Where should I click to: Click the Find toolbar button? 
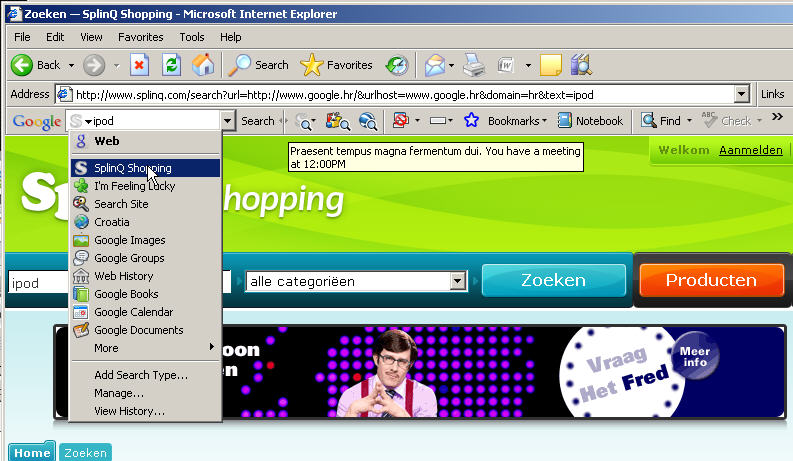[x=661, y=121]
